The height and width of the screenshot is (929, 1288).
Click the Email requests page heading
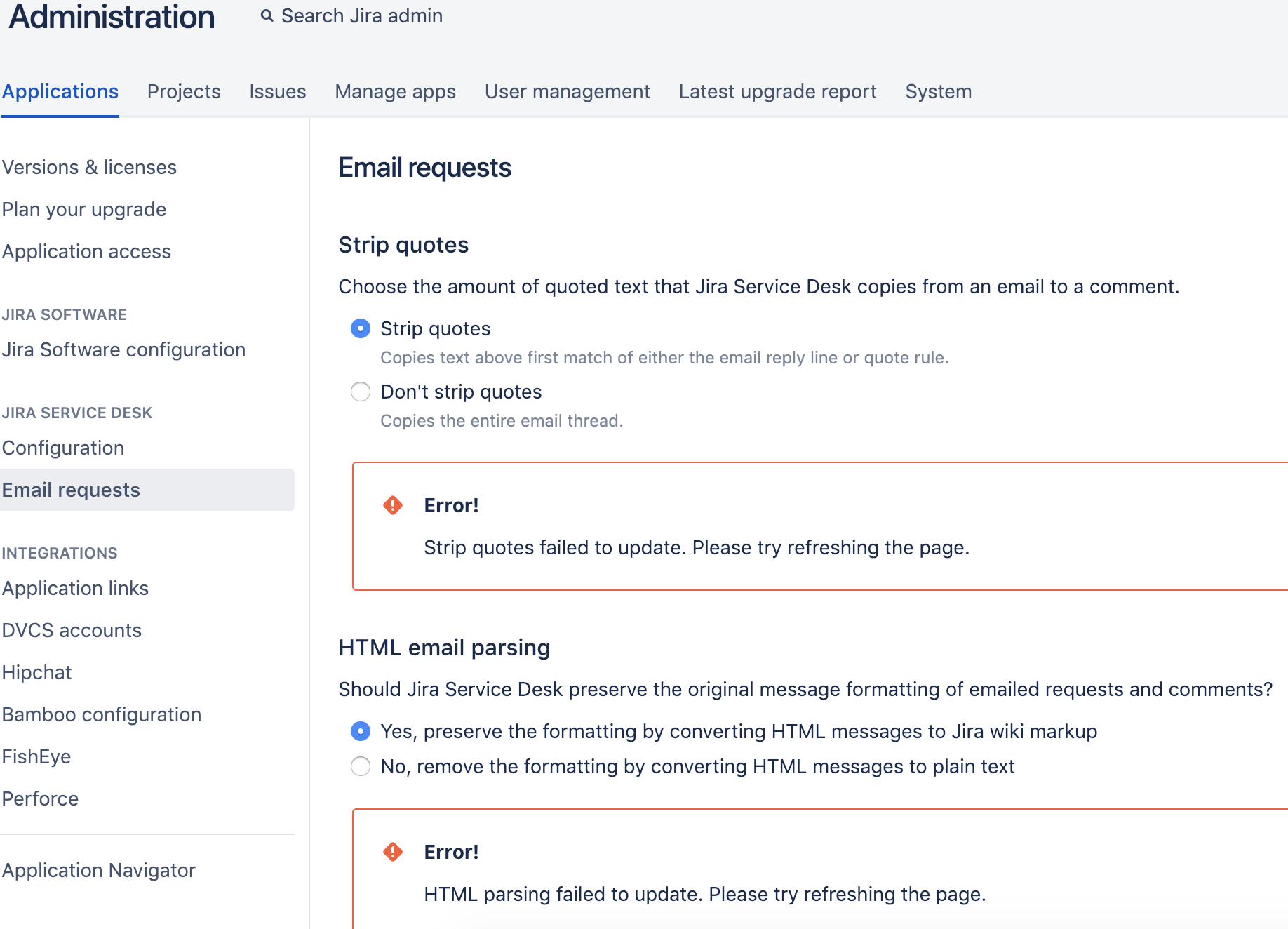click(424, 168)
